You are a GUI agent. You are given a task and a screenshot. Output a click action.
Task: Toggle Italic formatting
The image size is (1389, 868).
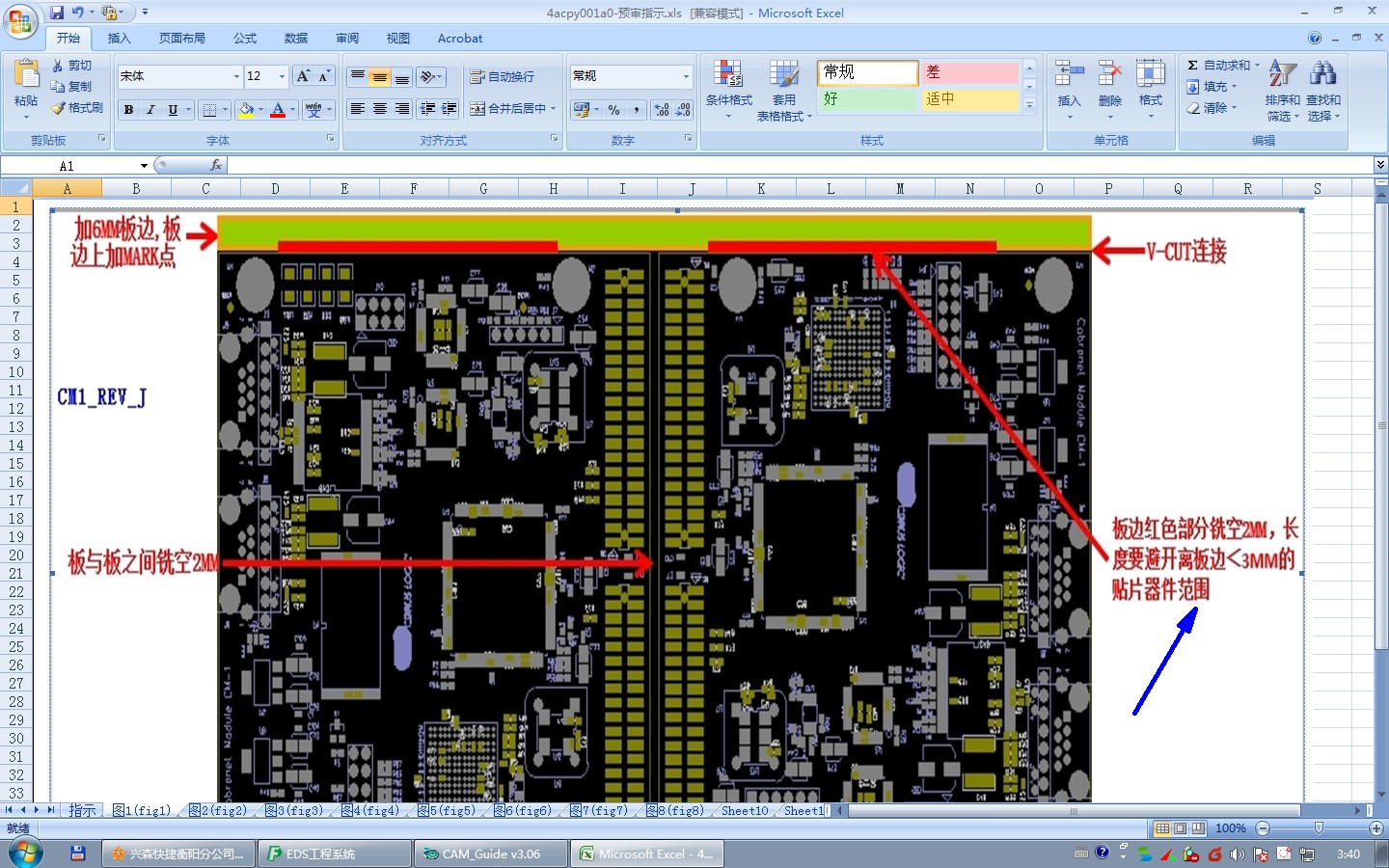point(150,110)
